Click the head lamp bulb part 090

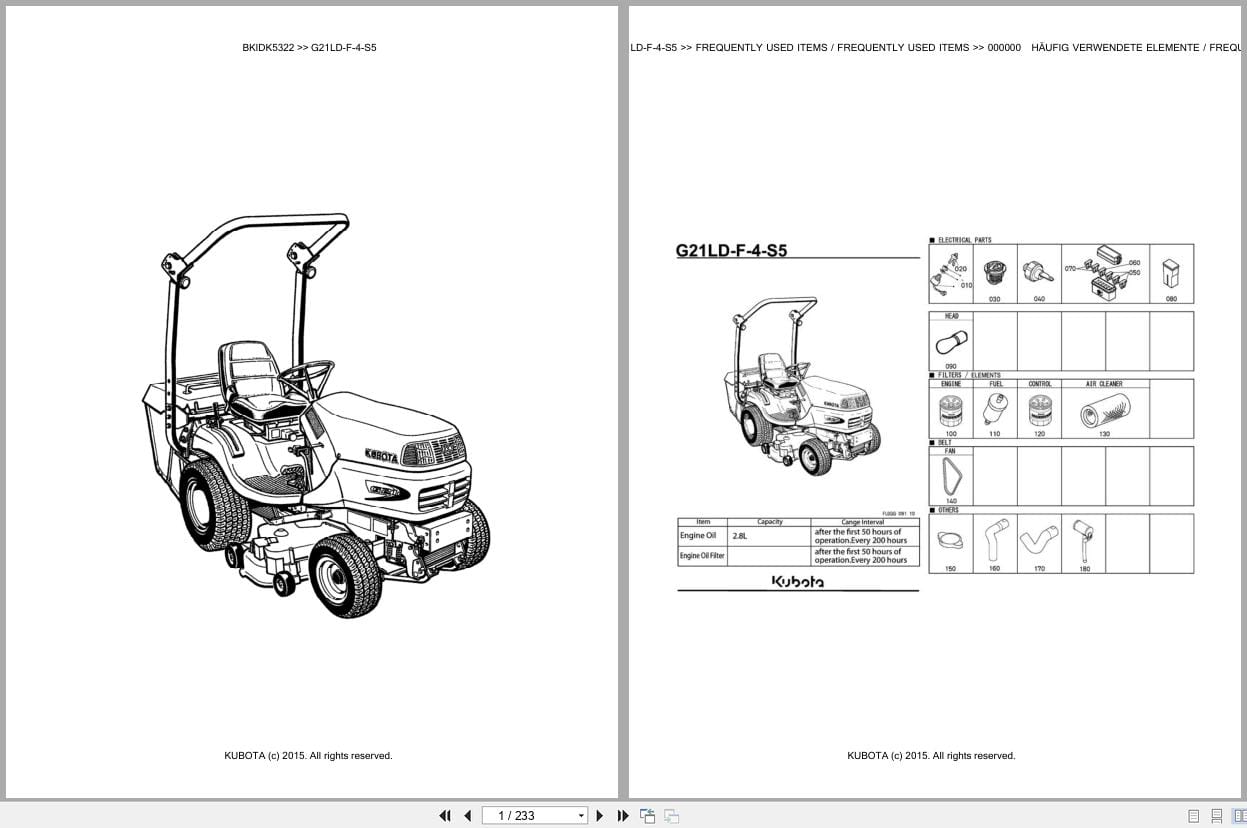click(950, 343)
